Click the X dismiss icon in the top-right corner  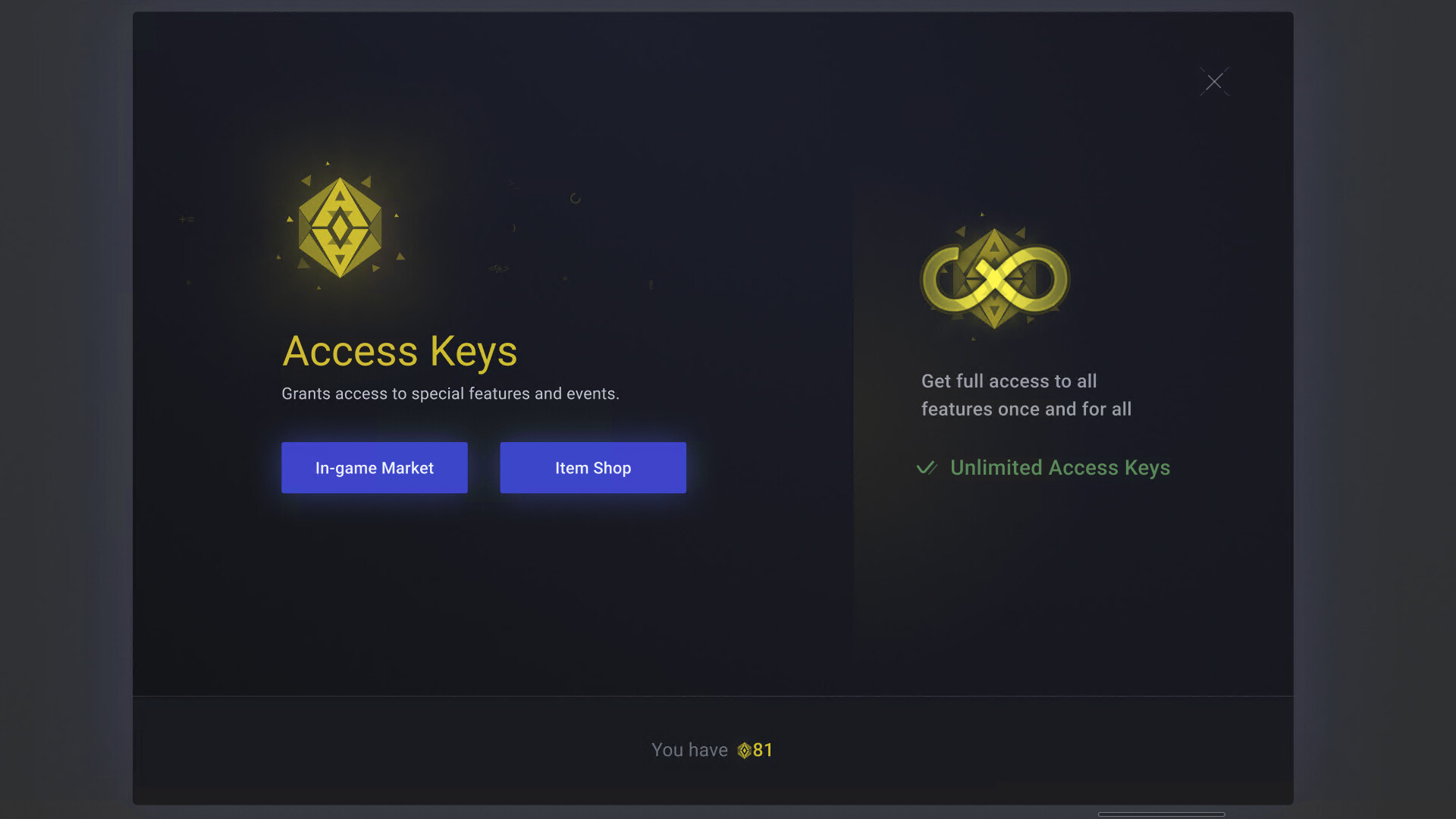1214,81
